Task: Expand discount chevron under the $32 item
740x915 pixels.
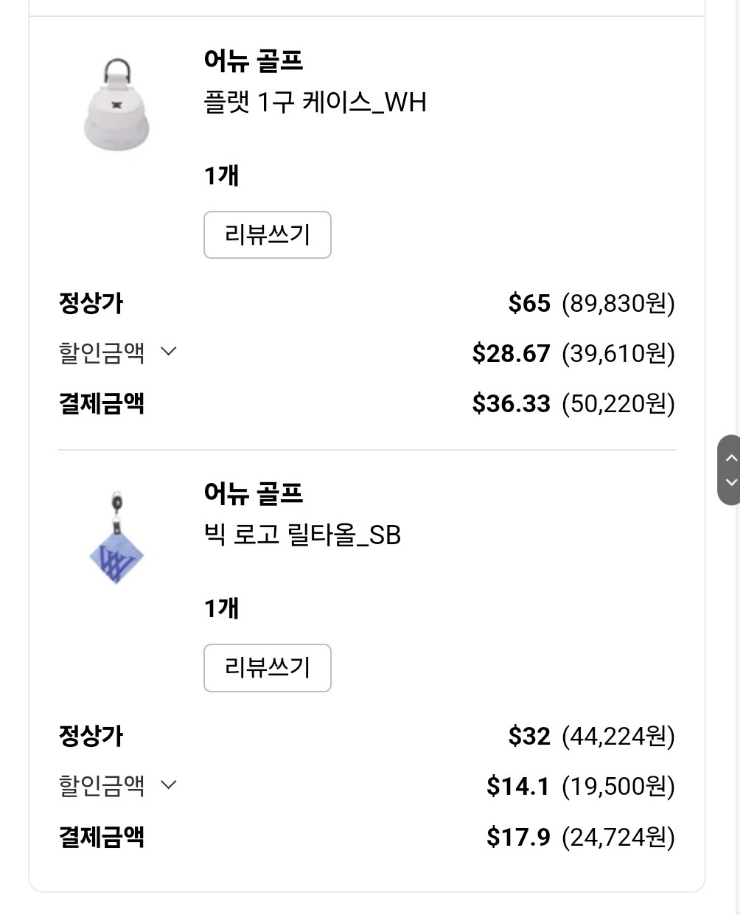Action: pyautogui.click(x=168, y=786)
